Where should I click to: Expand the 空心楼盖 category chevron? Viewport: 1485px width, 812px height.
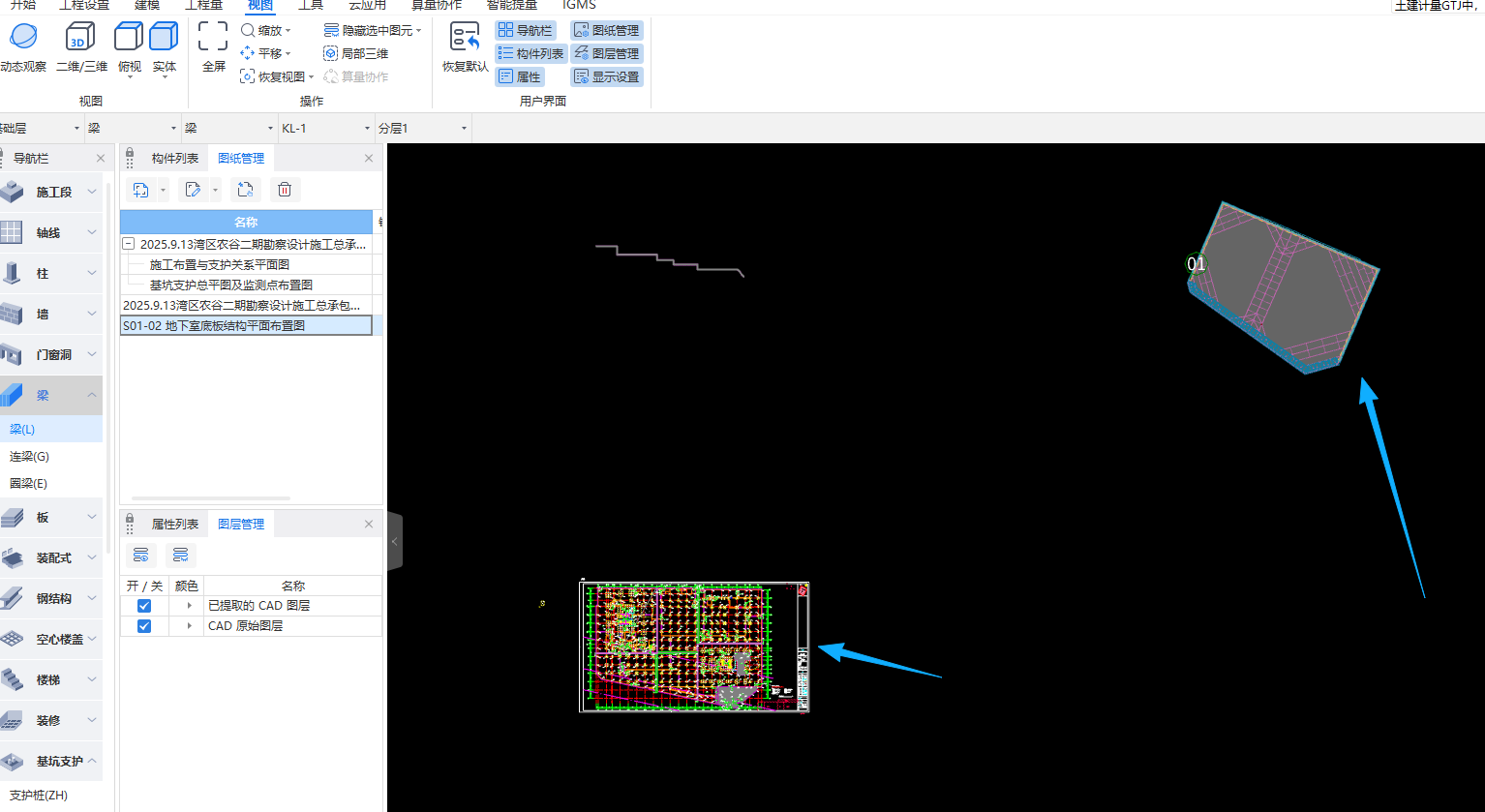pyautogui.click(x=92, y=640)
